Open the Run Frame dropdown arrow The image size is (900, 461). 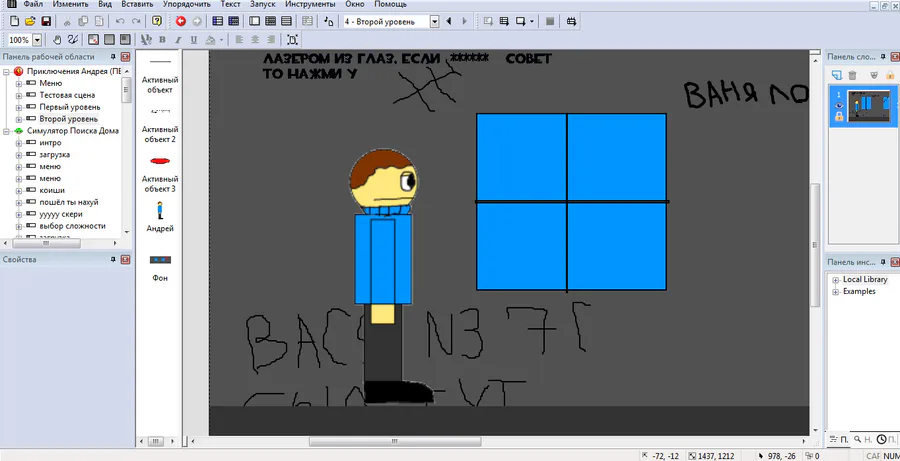[532, 21]
